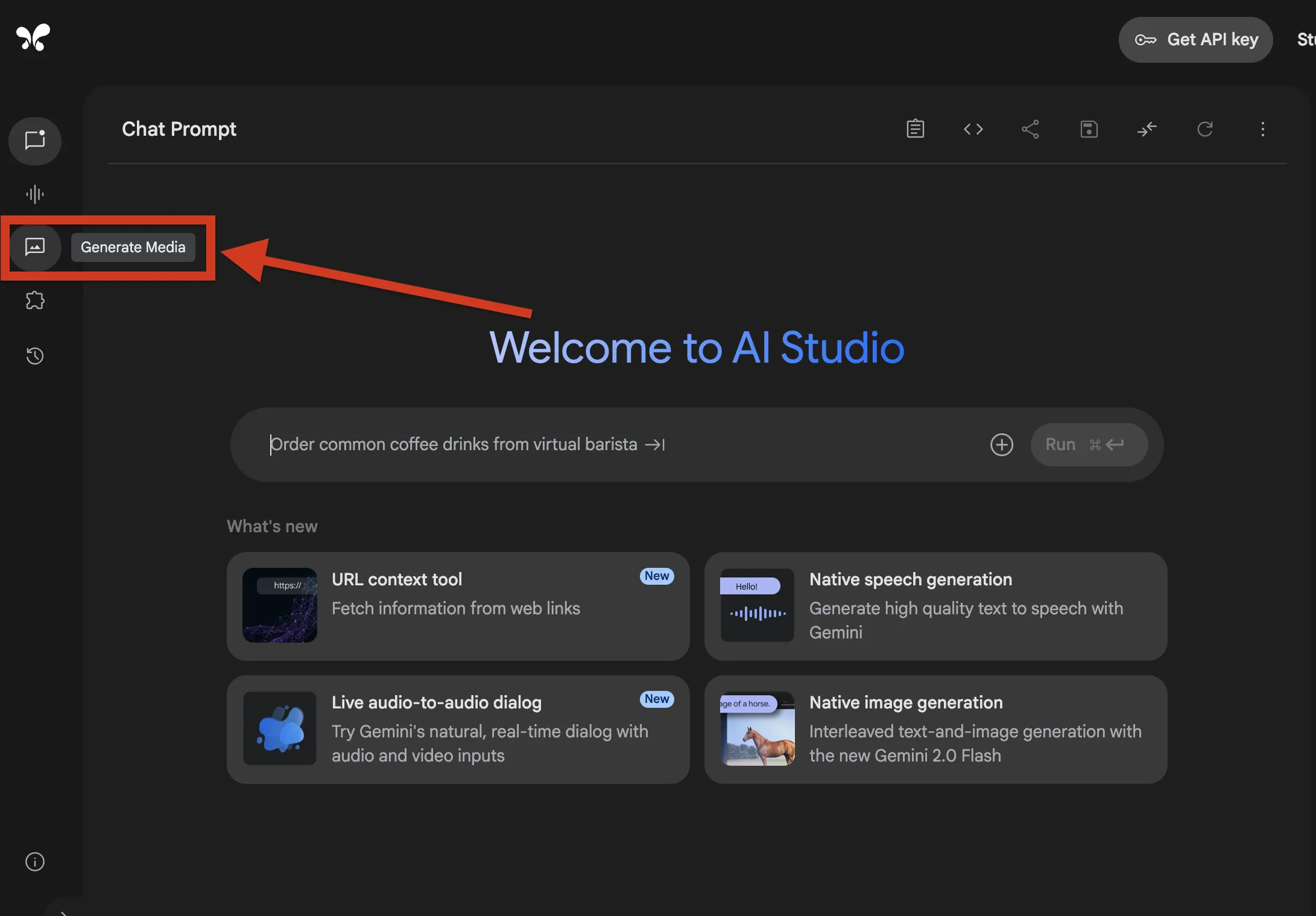
Task: Open the Studio menu at top right
Action: tap(1306, 39)
